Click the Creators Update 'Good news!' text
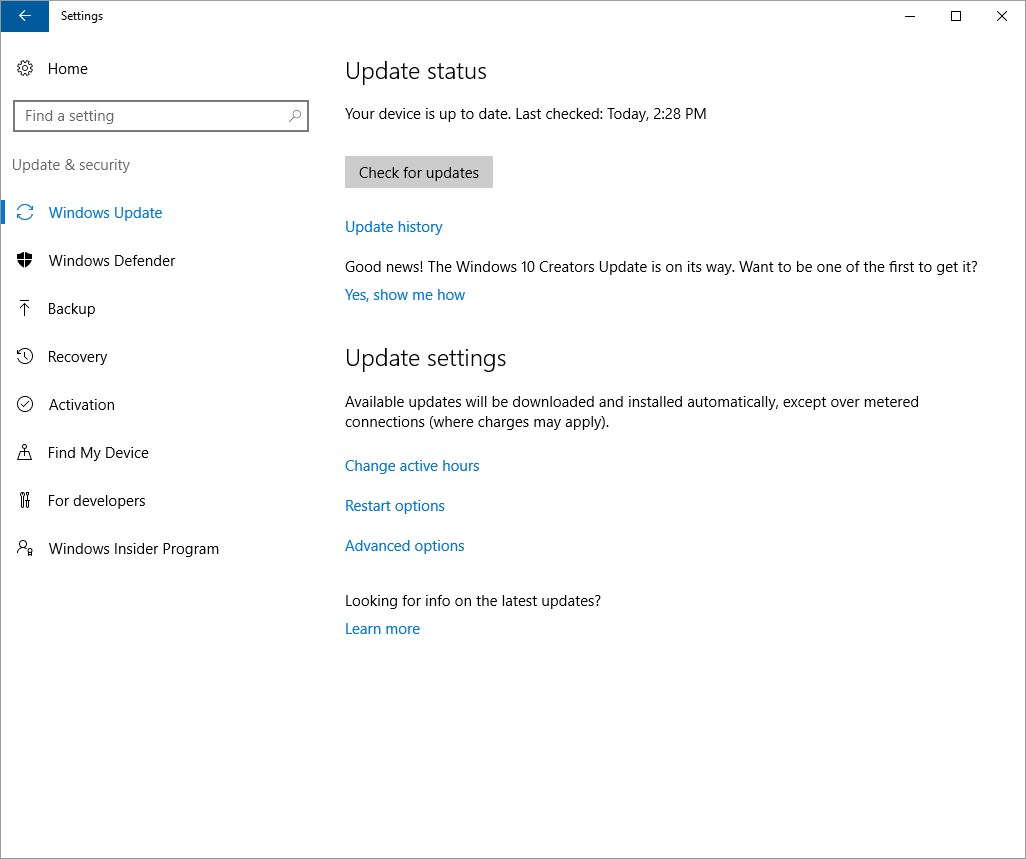 661,267
